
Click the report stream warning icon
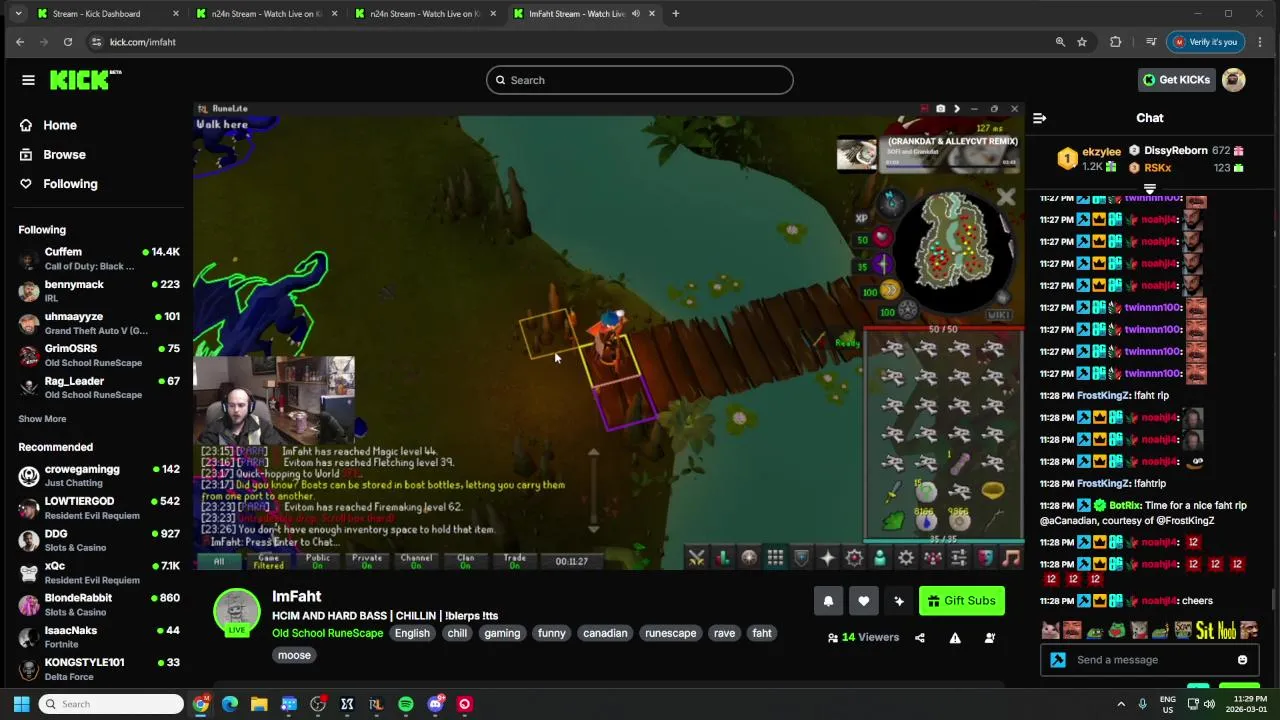coord(955,638)
